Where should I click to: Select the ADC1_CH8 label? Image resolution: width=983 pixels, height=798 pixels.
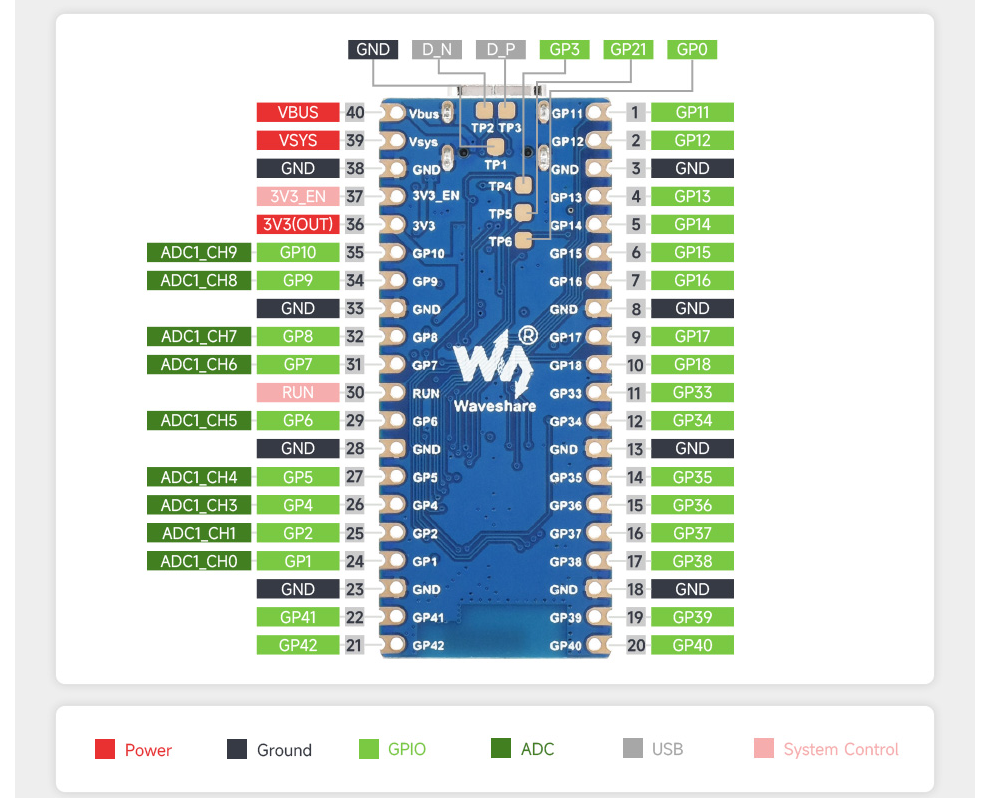(x=199, y=280)
